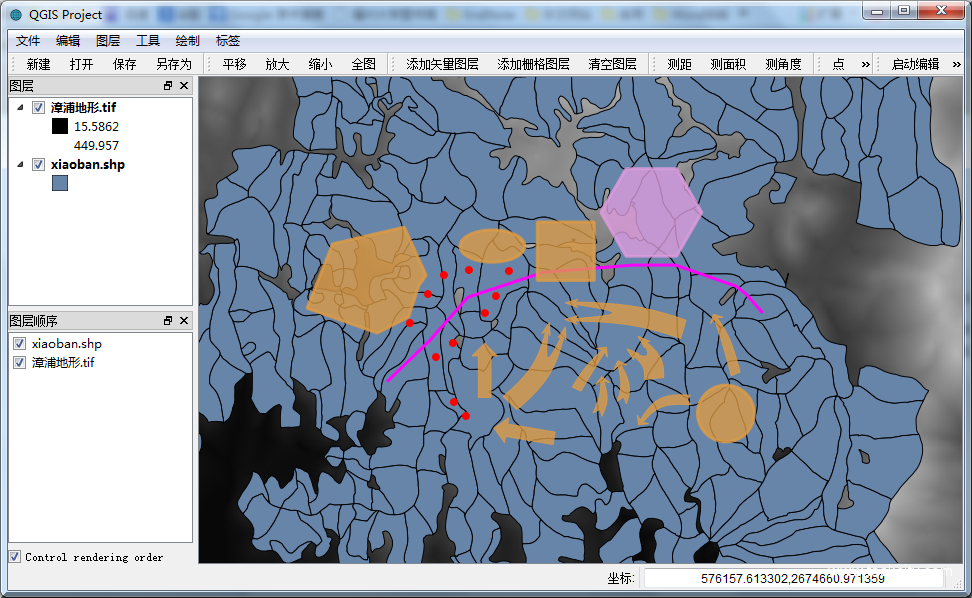This screenshot has width=972, height=598.
Task: Click 全图 to zoom full extent
Action: click(363, 64)
